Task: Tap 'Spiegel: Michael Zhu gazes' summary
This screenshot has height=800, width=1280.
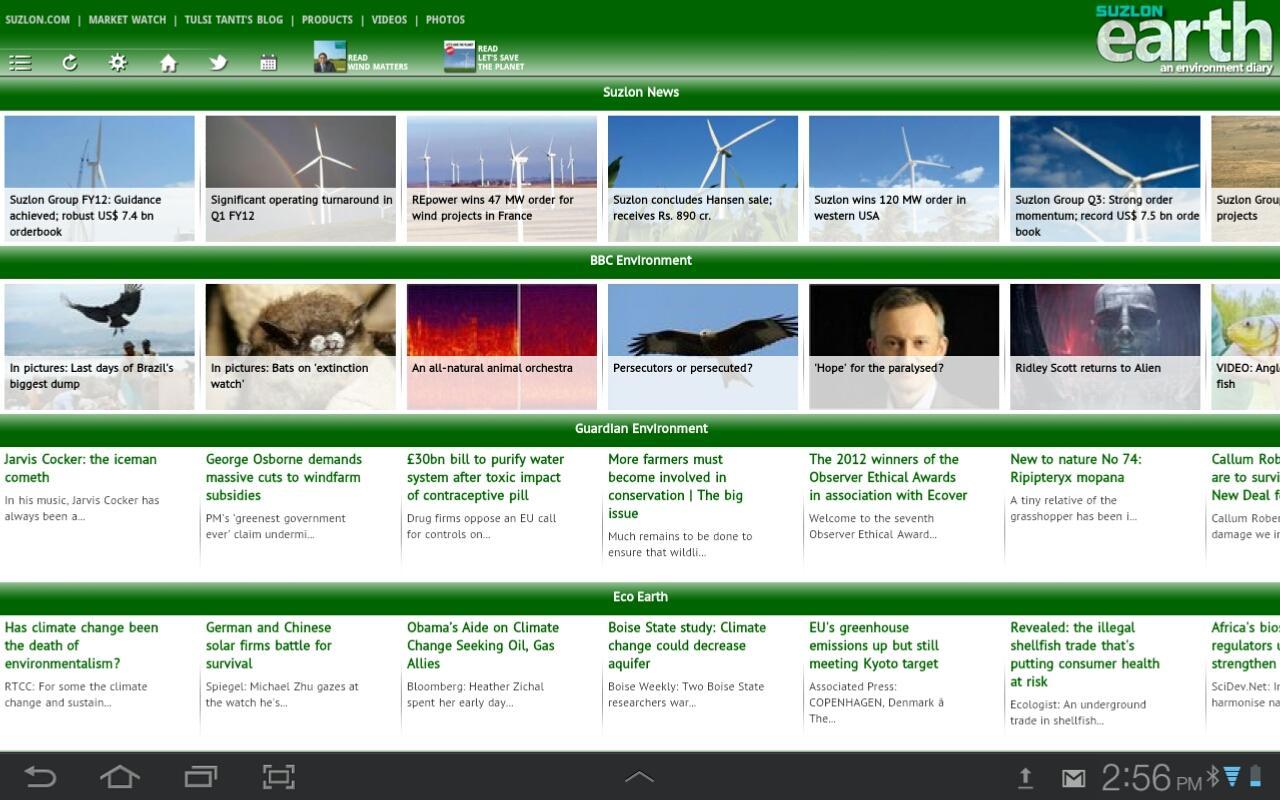Action: point(282,694)
